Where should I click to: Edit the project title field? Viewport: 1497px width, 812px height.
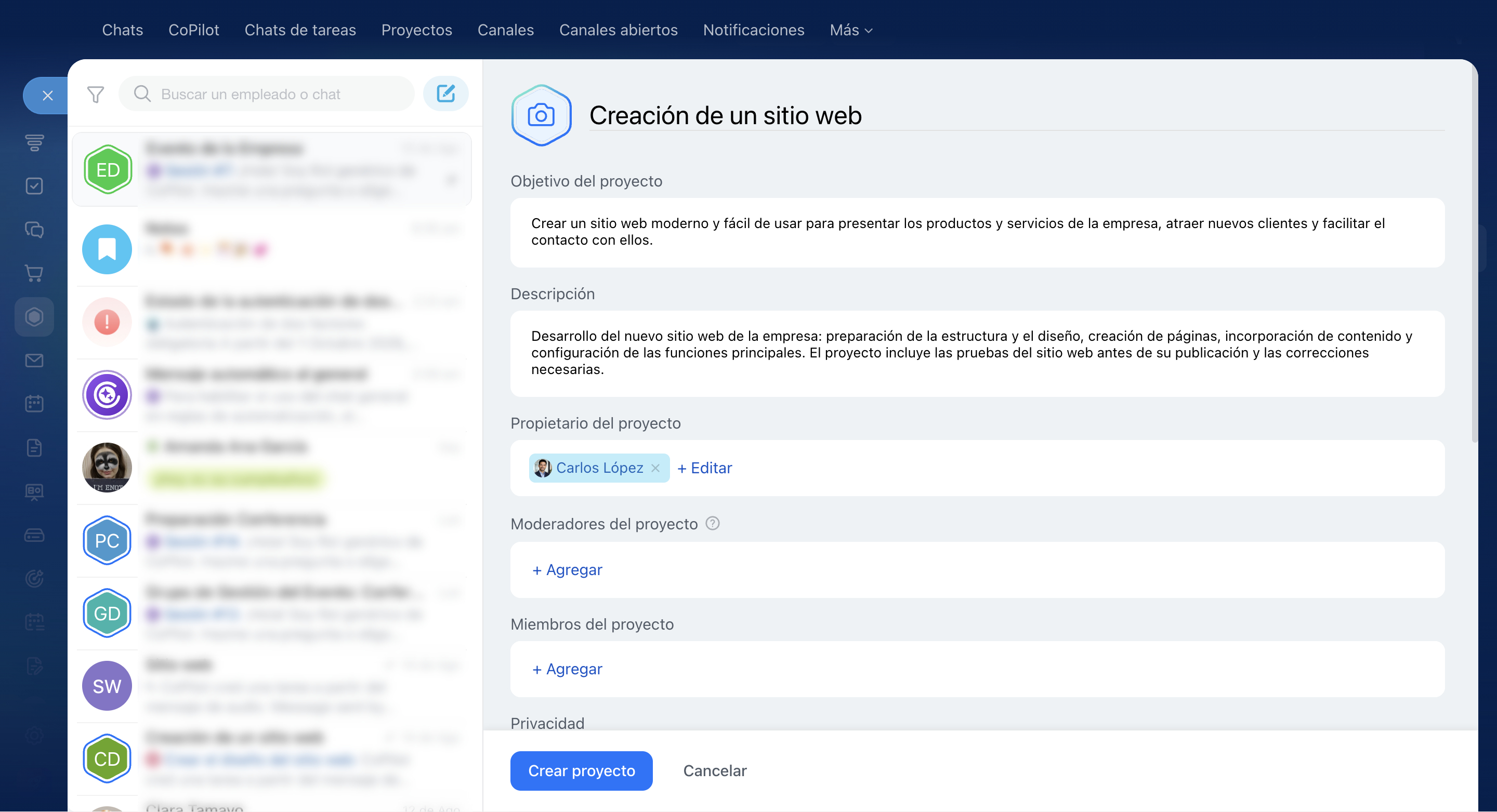(x=1016, y=115)
